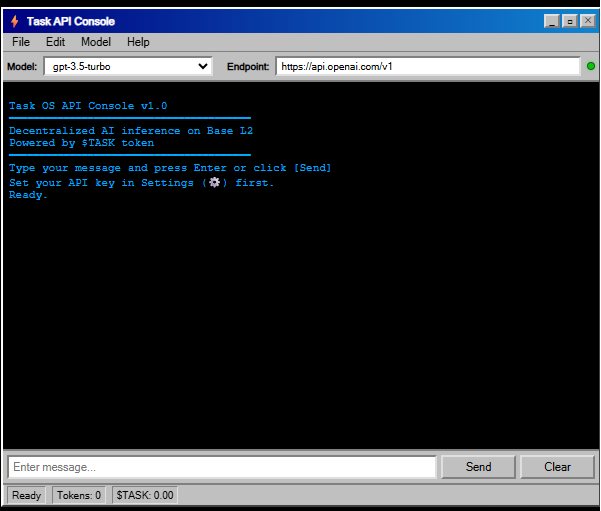Click the $TASK: 0.00 balance entry
Viewport: 601px width, 511px height.
pos(145,495)
